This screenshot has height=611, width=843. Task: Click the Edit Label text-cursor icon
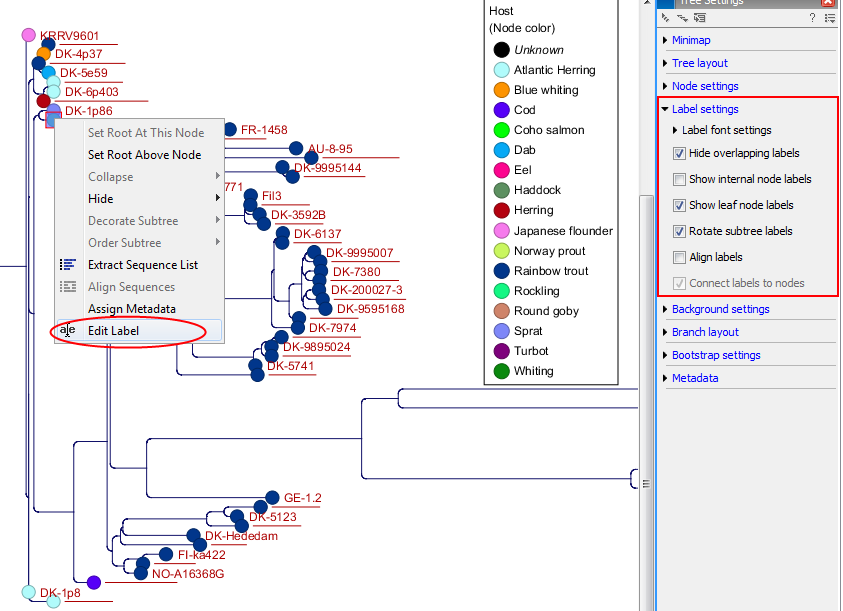click(x=68, y=330)
